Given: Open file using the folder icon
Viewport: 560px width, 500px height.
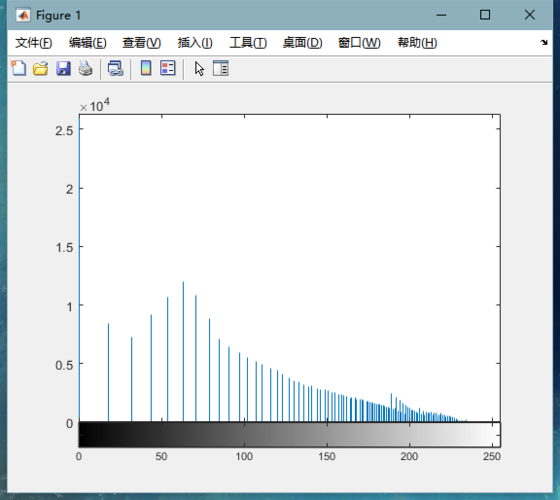Looking at the screenshot, I should coord(41,68).
